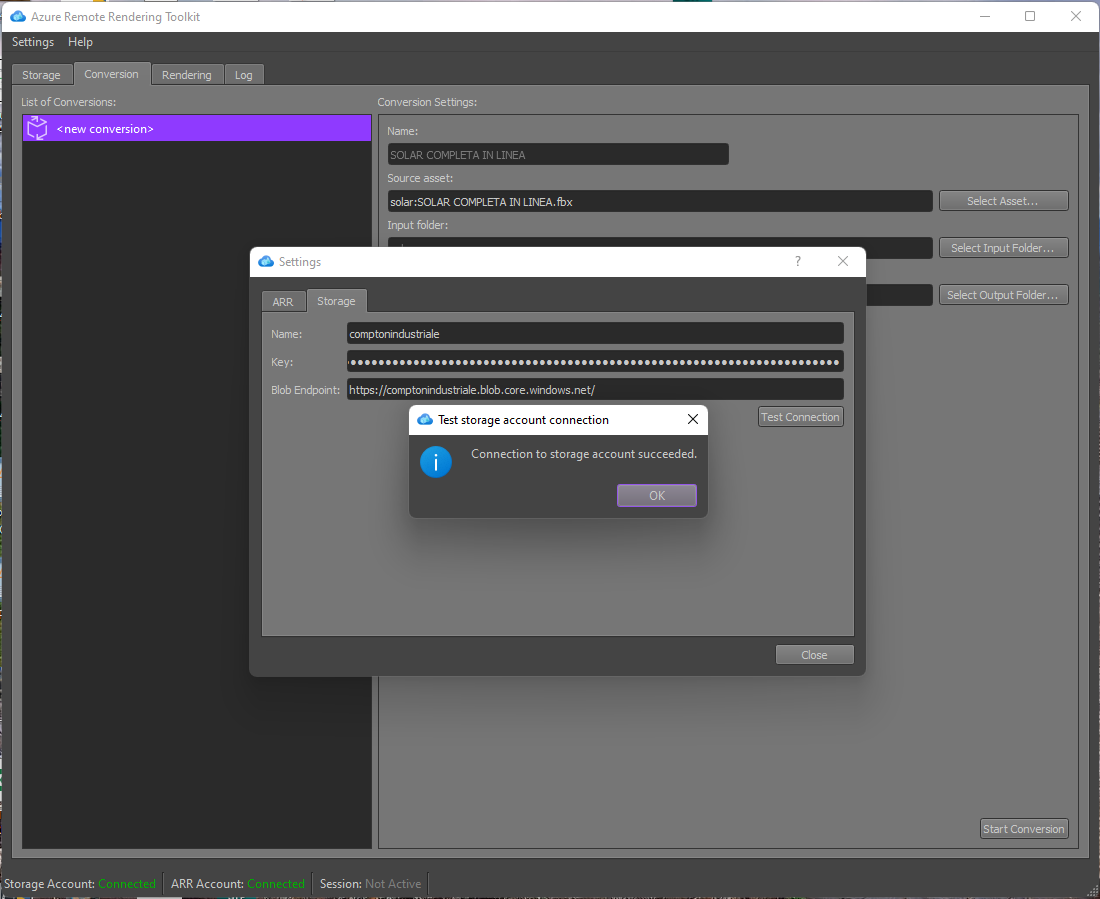This screenshot has width=1100, height=899.
Task: Open the help question mark on Settings dialog
Action: tap(797, 261)
